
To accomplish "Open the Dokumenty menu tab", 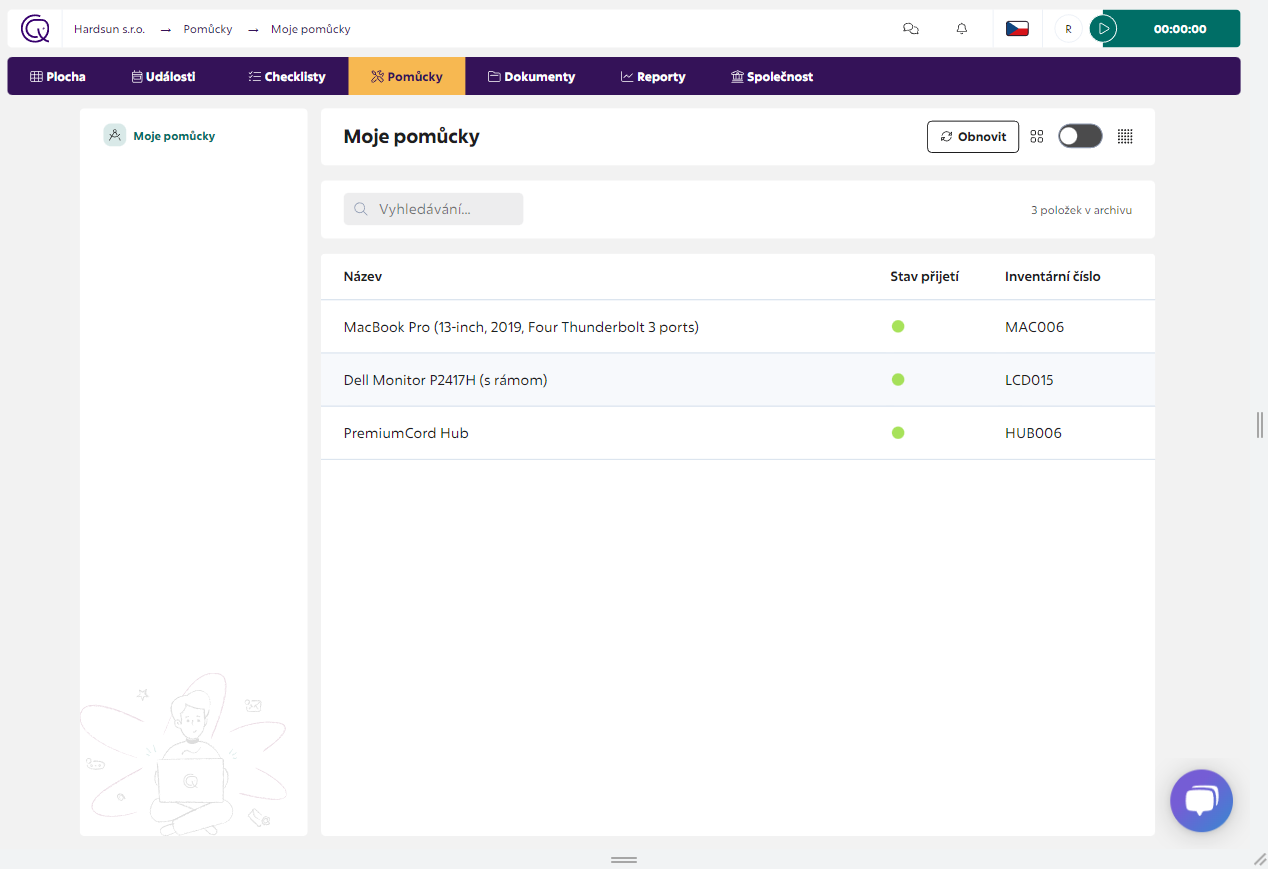I will tap(531, 76).
